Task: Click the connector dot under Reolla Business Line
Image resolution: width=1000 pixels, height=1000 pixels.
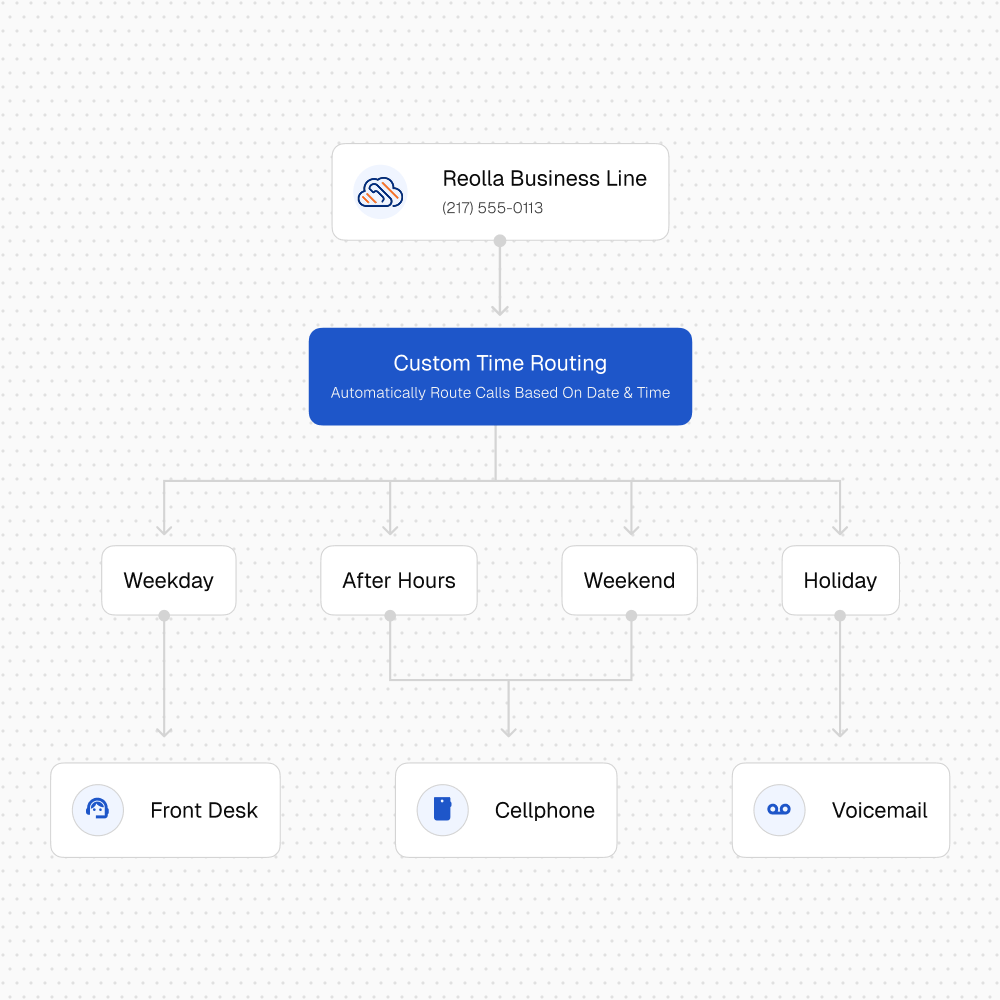Action: coord(500,241)
